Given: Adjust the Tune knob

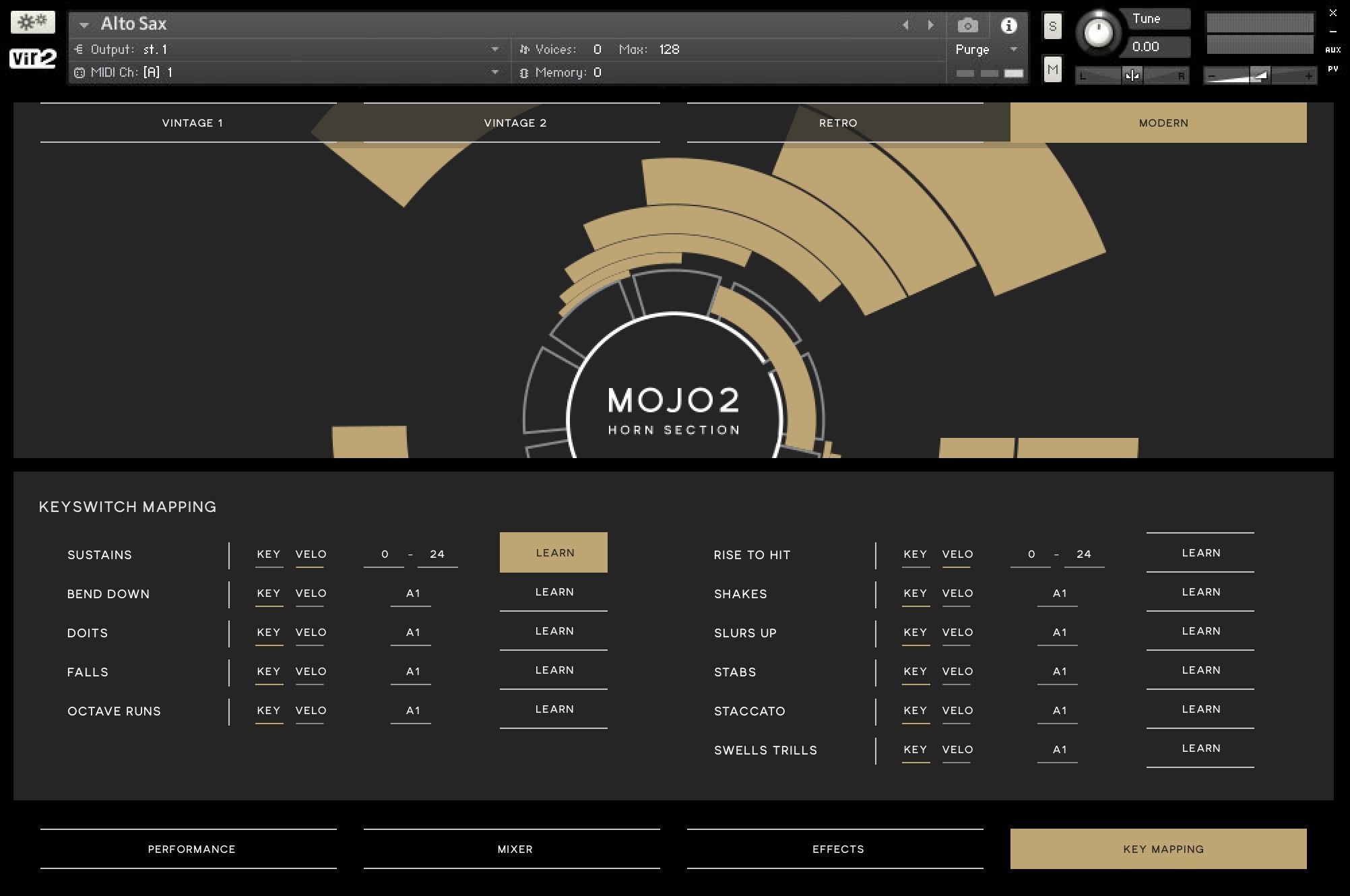Looking at the screenshot, I should pos(1098,32).
